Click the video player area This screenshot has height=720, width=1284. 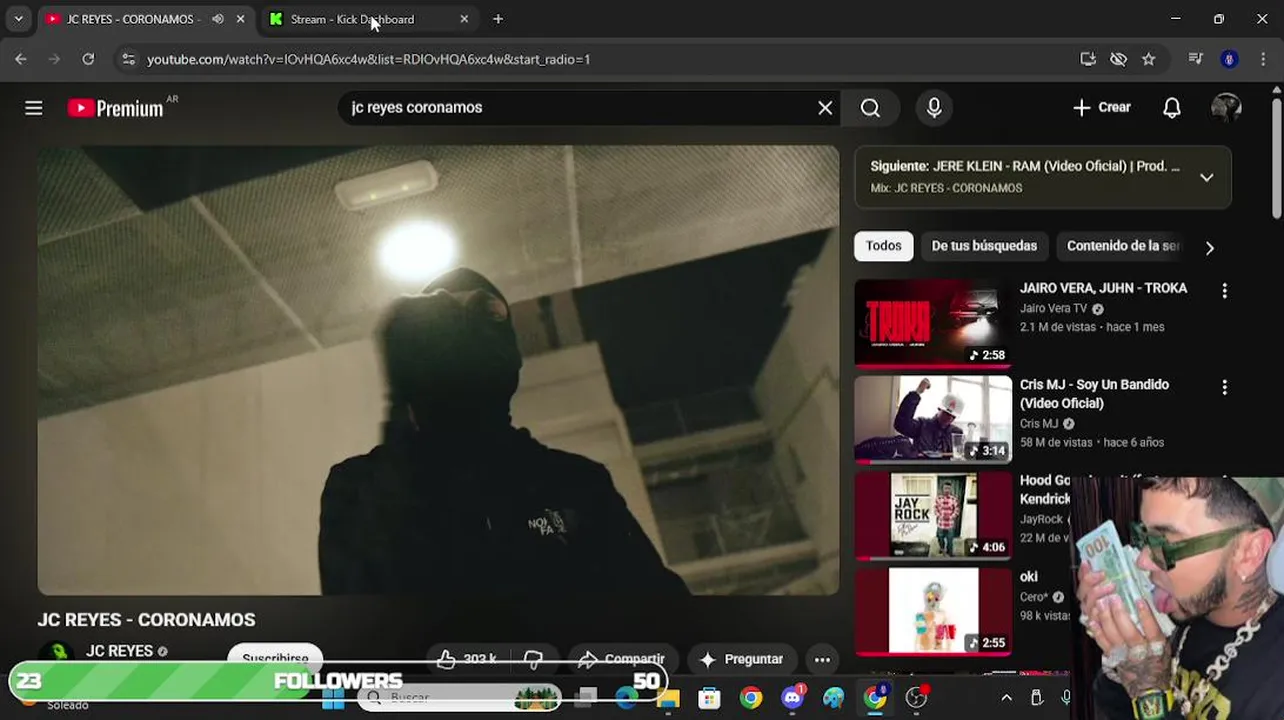[438, 370]
